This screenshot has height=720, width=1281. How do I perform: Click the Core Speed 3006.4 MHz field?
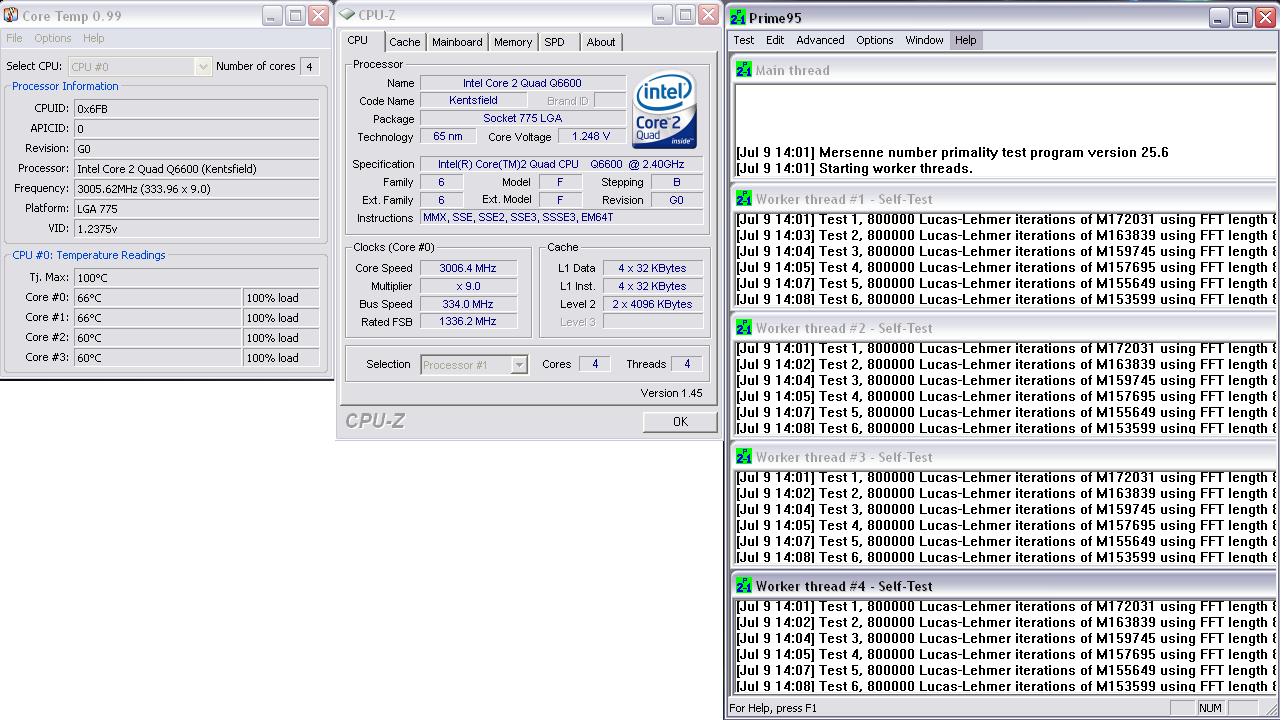[467, 268]
